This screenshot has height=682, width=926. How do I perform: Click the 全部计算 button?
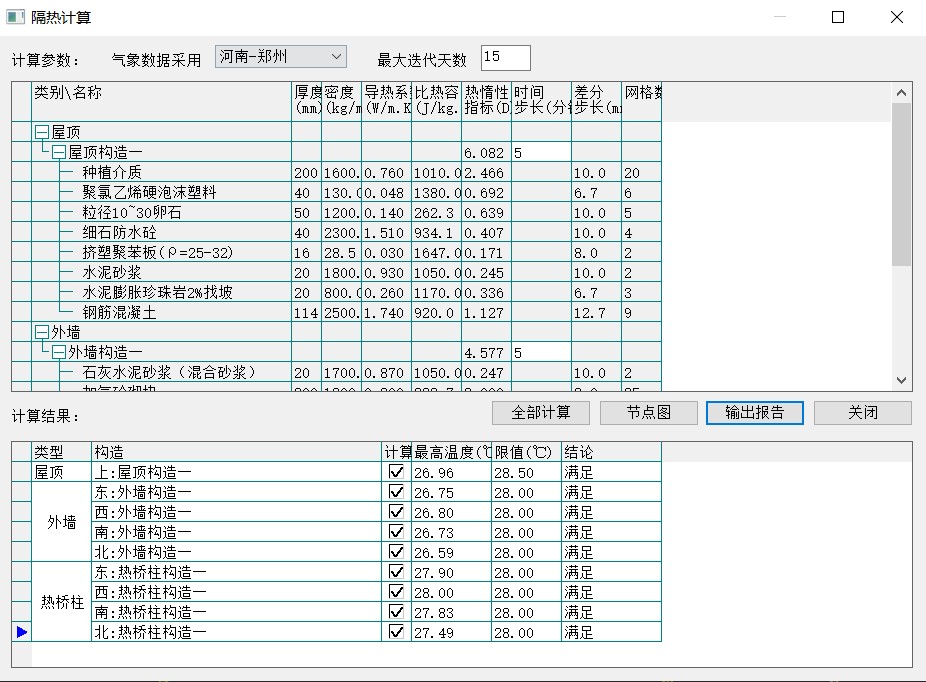click(x=541, y=413)
